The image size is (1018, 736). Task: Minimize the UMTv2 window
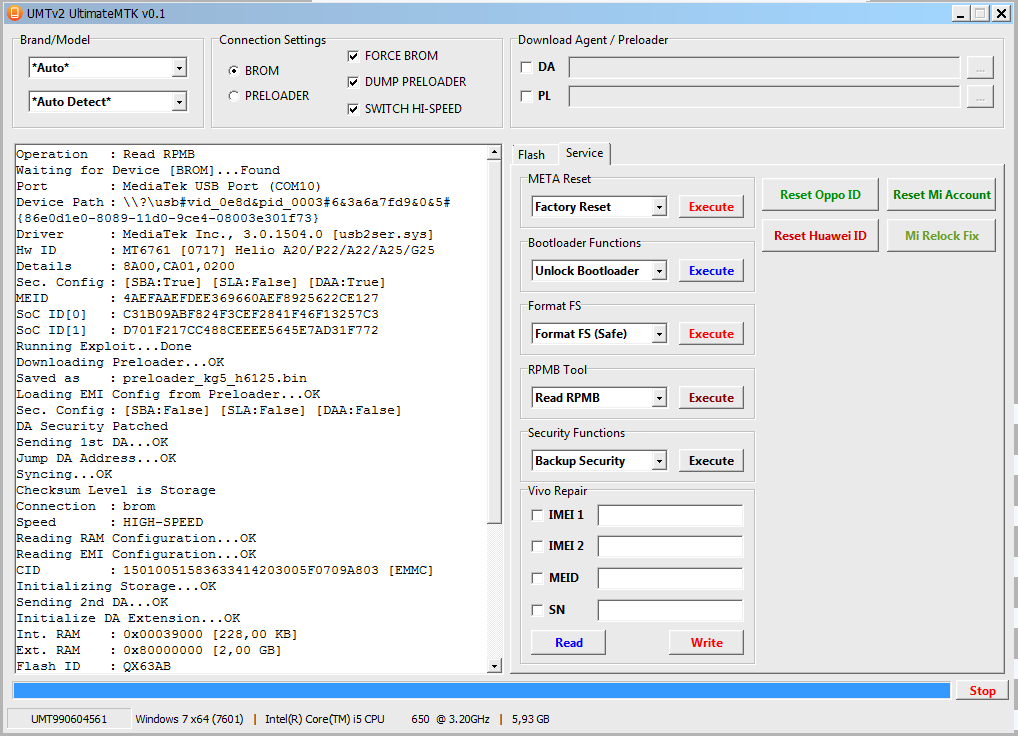click(961, 14)
